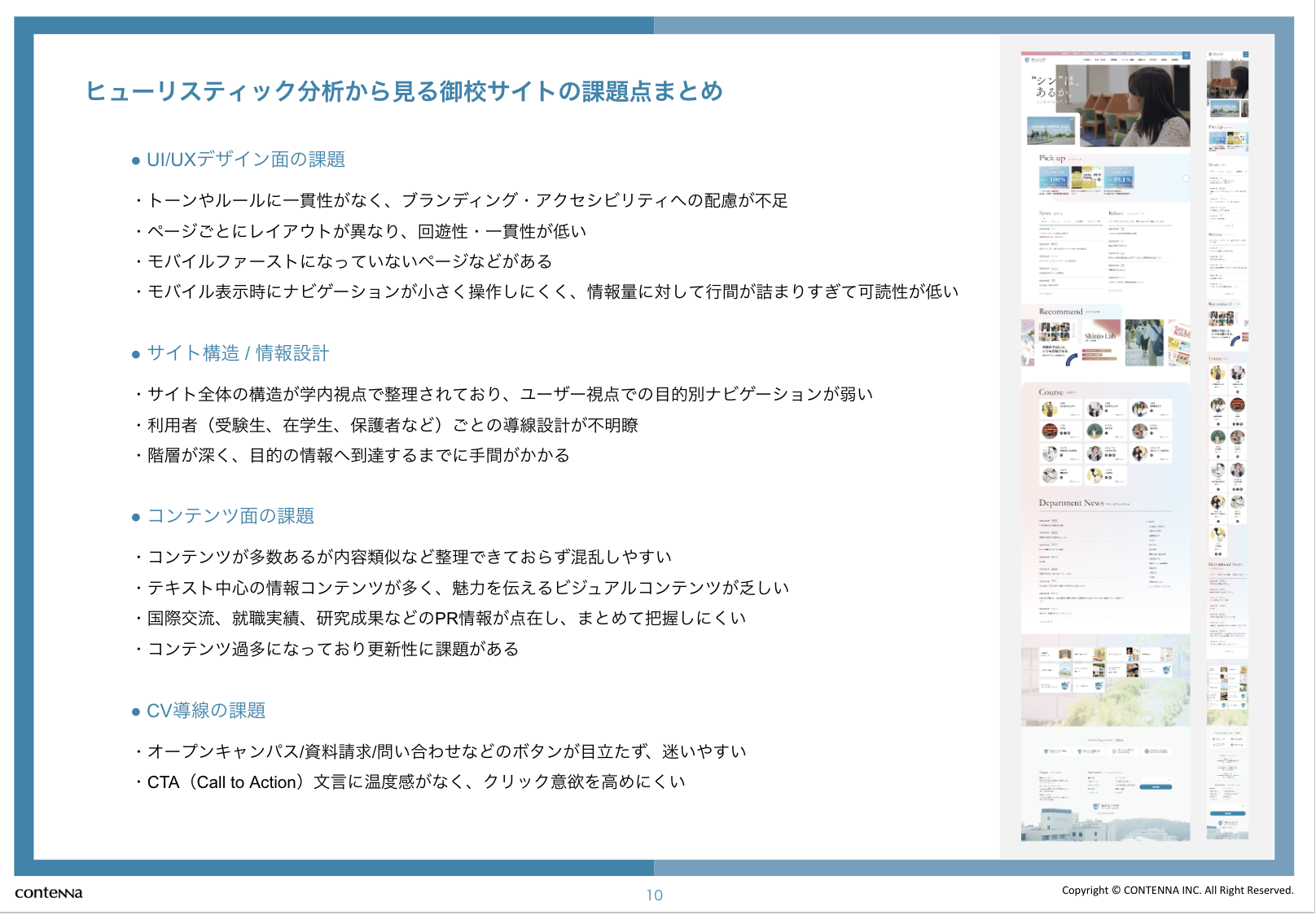Click the もっと見る link below the News list
Image resolution: width=1316 pixels, height=915 pixels.
(x=1046, y=293)
